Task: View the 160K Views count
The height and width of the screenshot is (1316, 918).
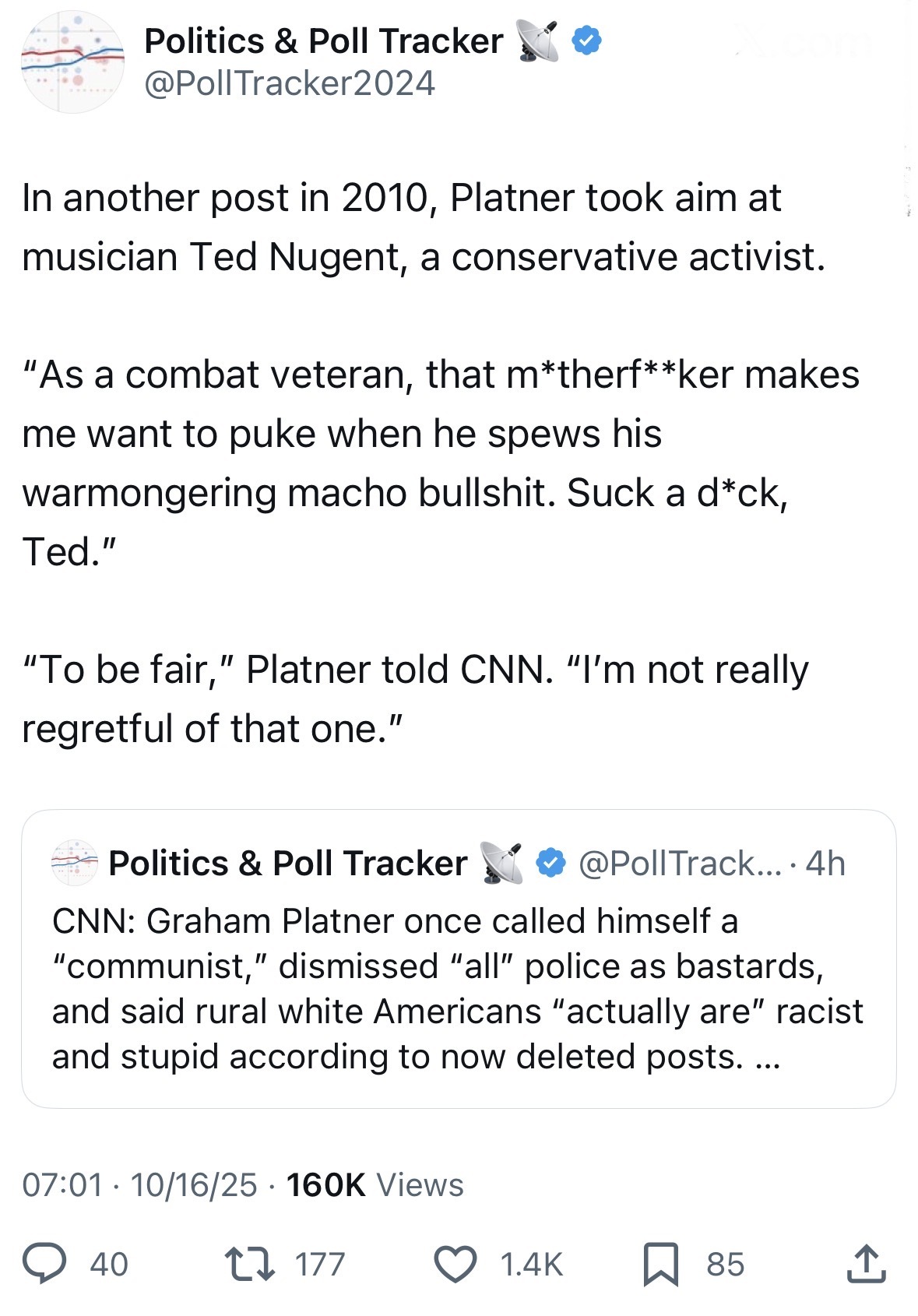Action: pyautogui.click(x=375, y=1184)
